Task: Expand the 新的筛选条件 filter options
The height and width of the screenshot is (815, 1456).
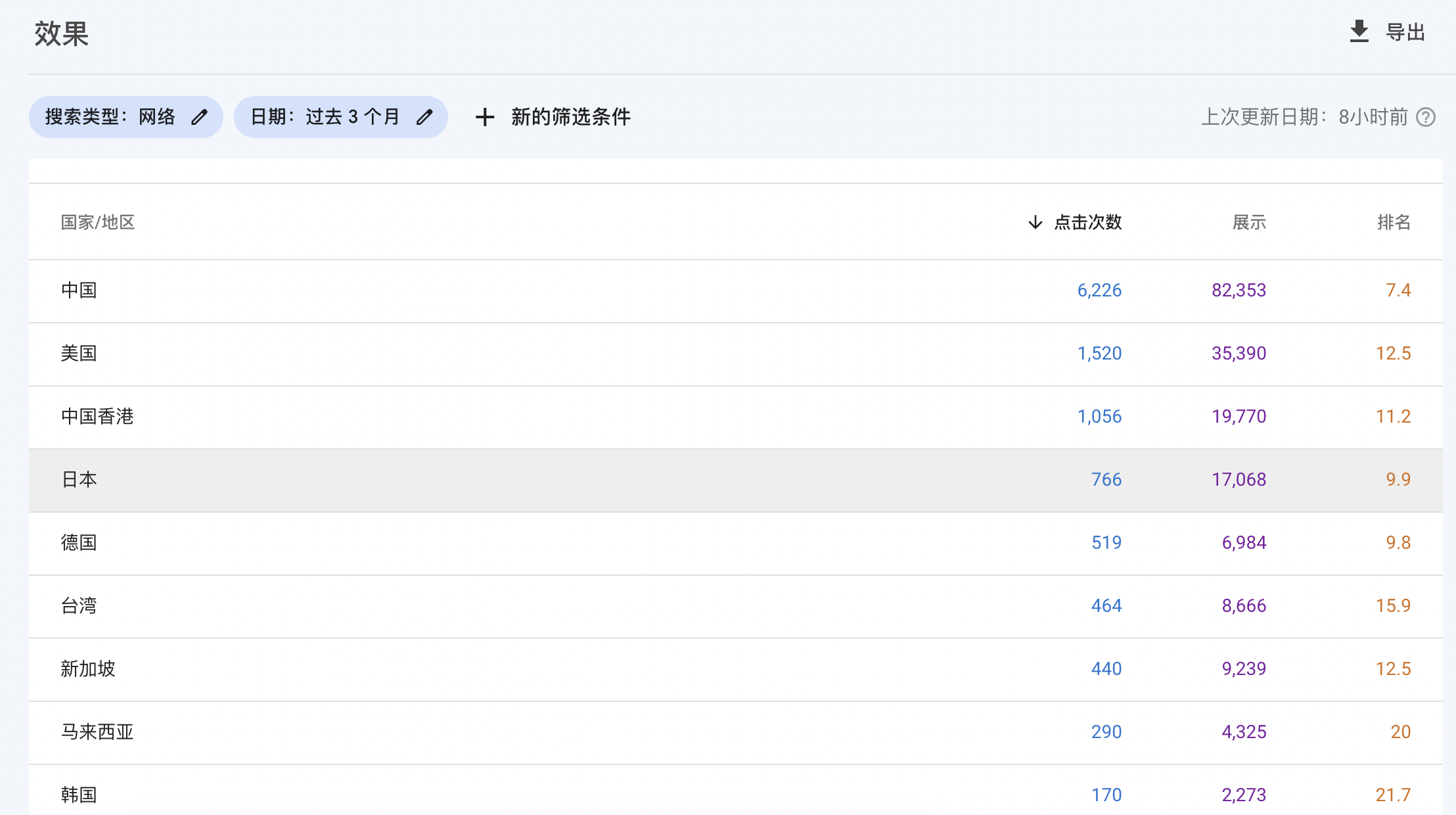Action: (569, 116)
